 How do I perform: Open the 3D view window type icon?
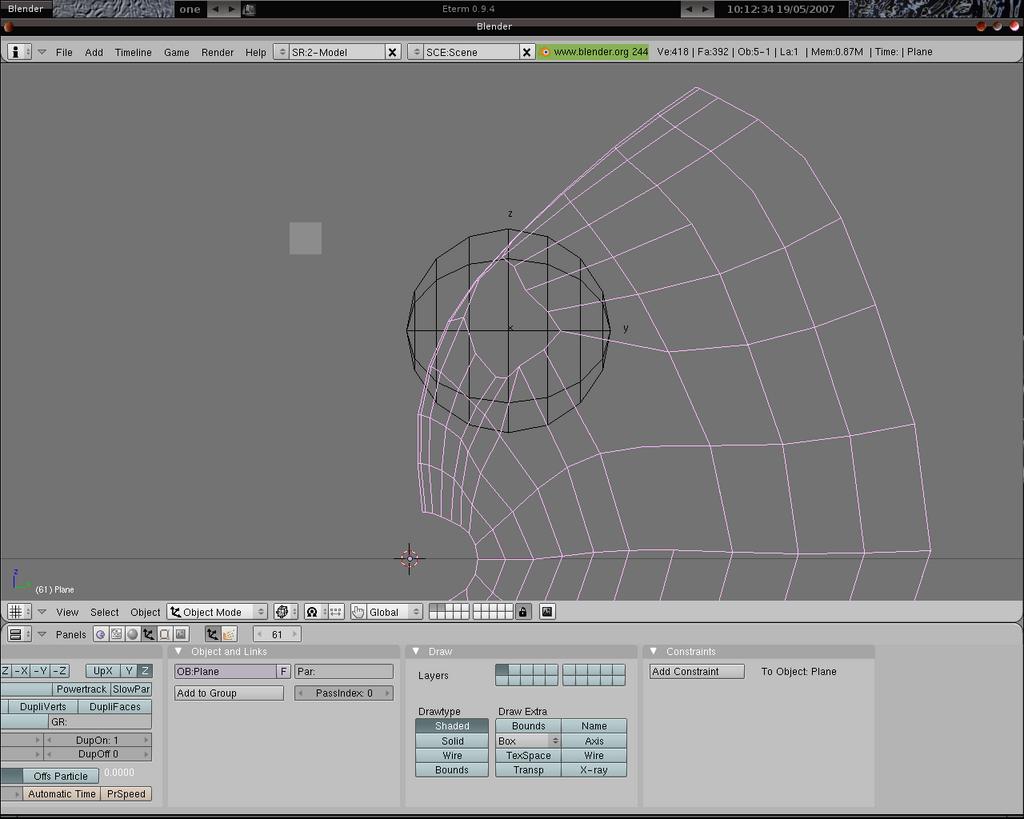pyautogui.click(x=18, y=612)
